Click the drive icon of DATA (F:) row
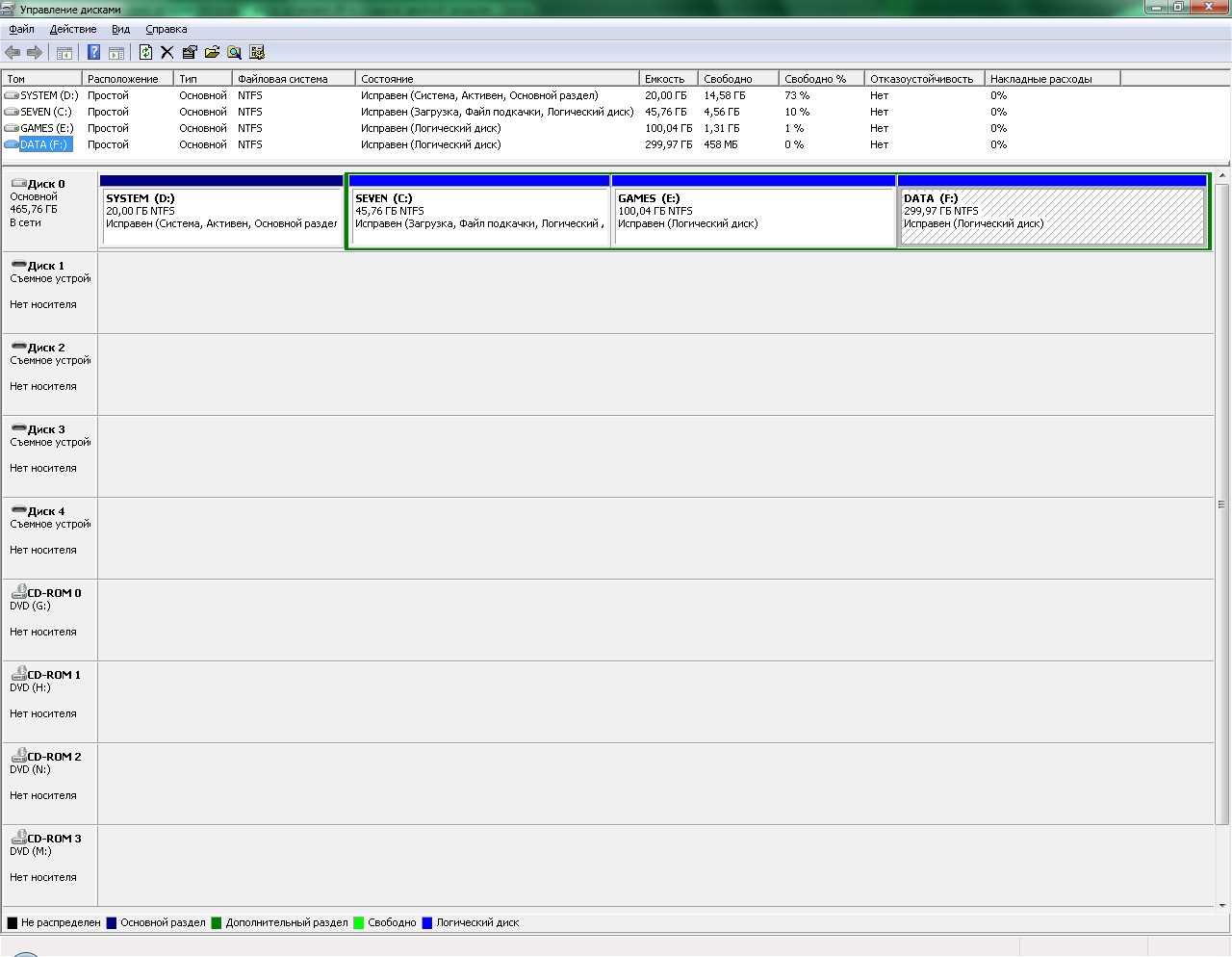The width and height of the screenshot is (1232, 957). (12, 144)
